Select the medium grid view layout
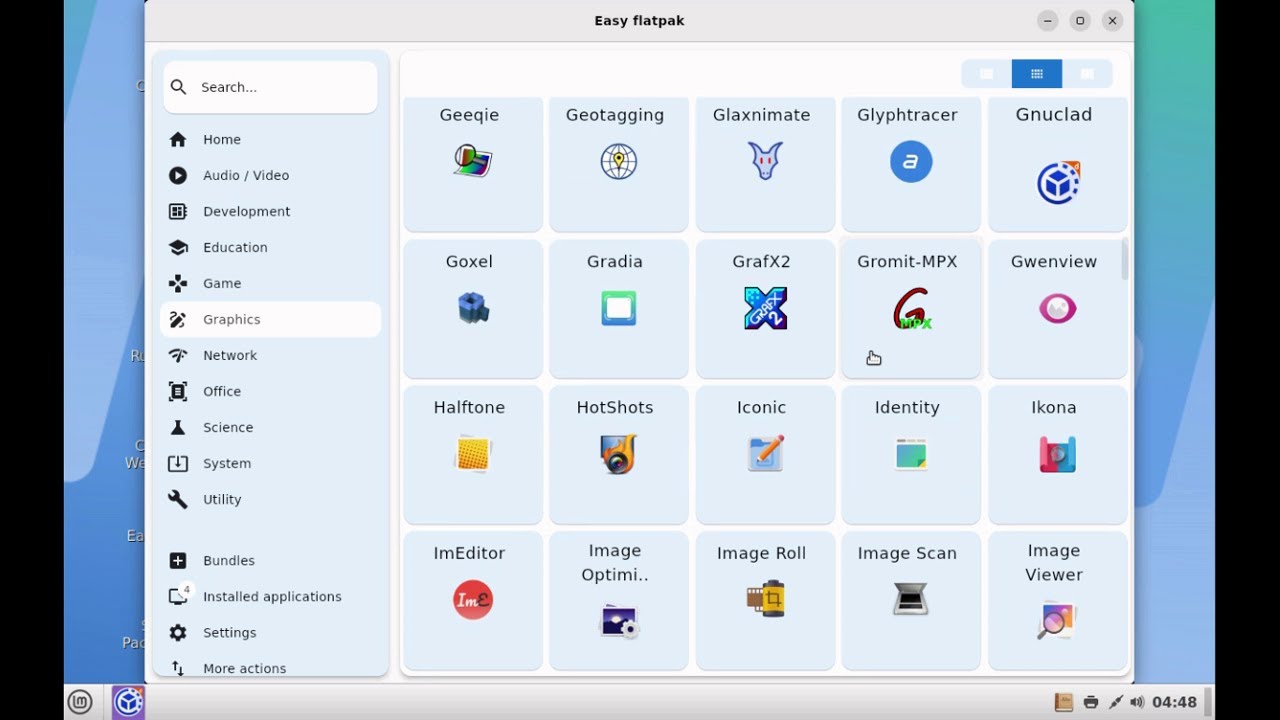The image size is (1280, 720). (x=1037, y=74)
